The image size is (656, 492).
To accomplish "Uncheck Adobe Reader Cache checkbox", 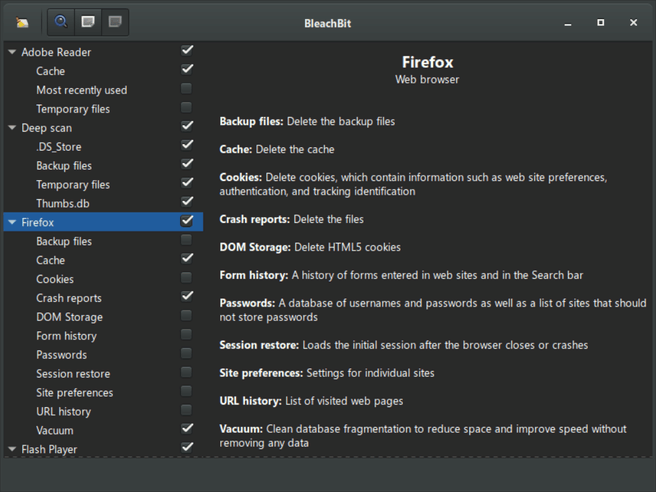I will tap(187, 69).
